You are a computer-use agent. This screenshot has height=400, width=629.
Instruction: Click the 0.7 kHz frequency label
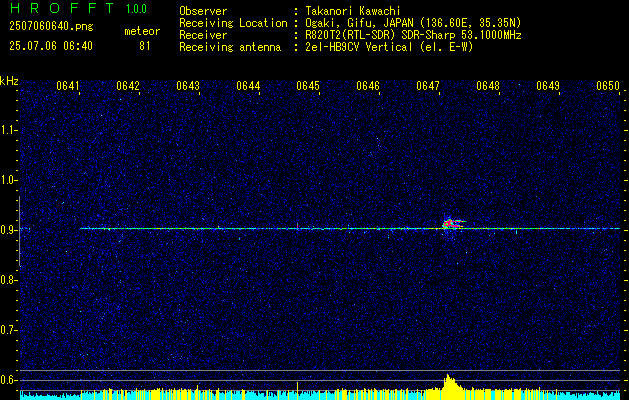tap(8, 331)
